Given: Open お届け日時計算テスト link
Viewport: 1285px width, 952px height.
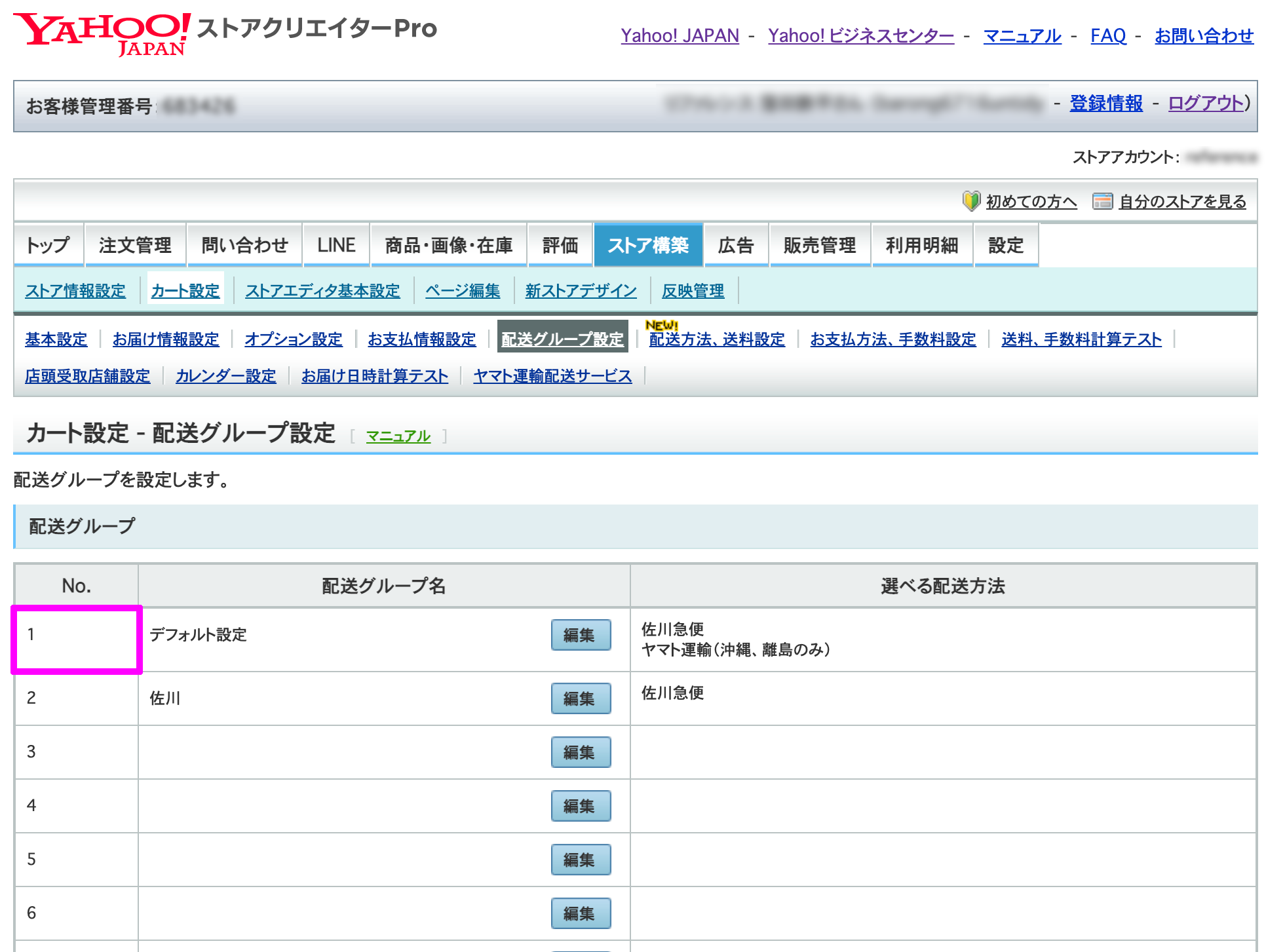Looking at the screenshot, I should tap(375, 376).
